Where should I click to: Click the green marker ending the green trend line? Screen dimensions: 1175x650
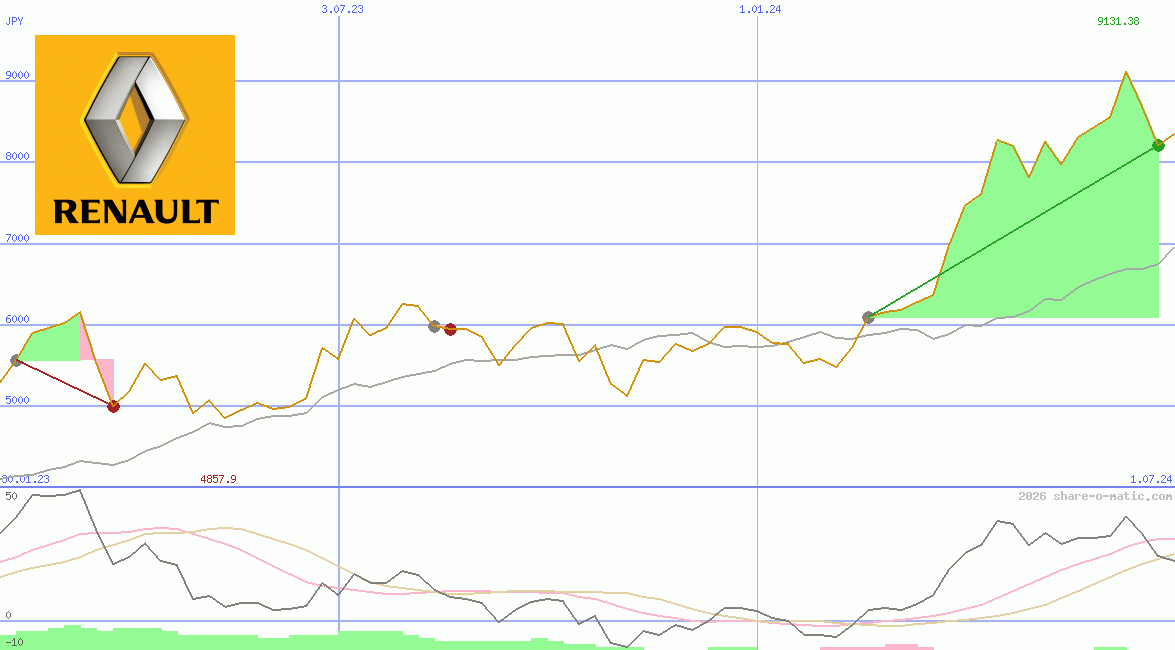[1158, 145]
